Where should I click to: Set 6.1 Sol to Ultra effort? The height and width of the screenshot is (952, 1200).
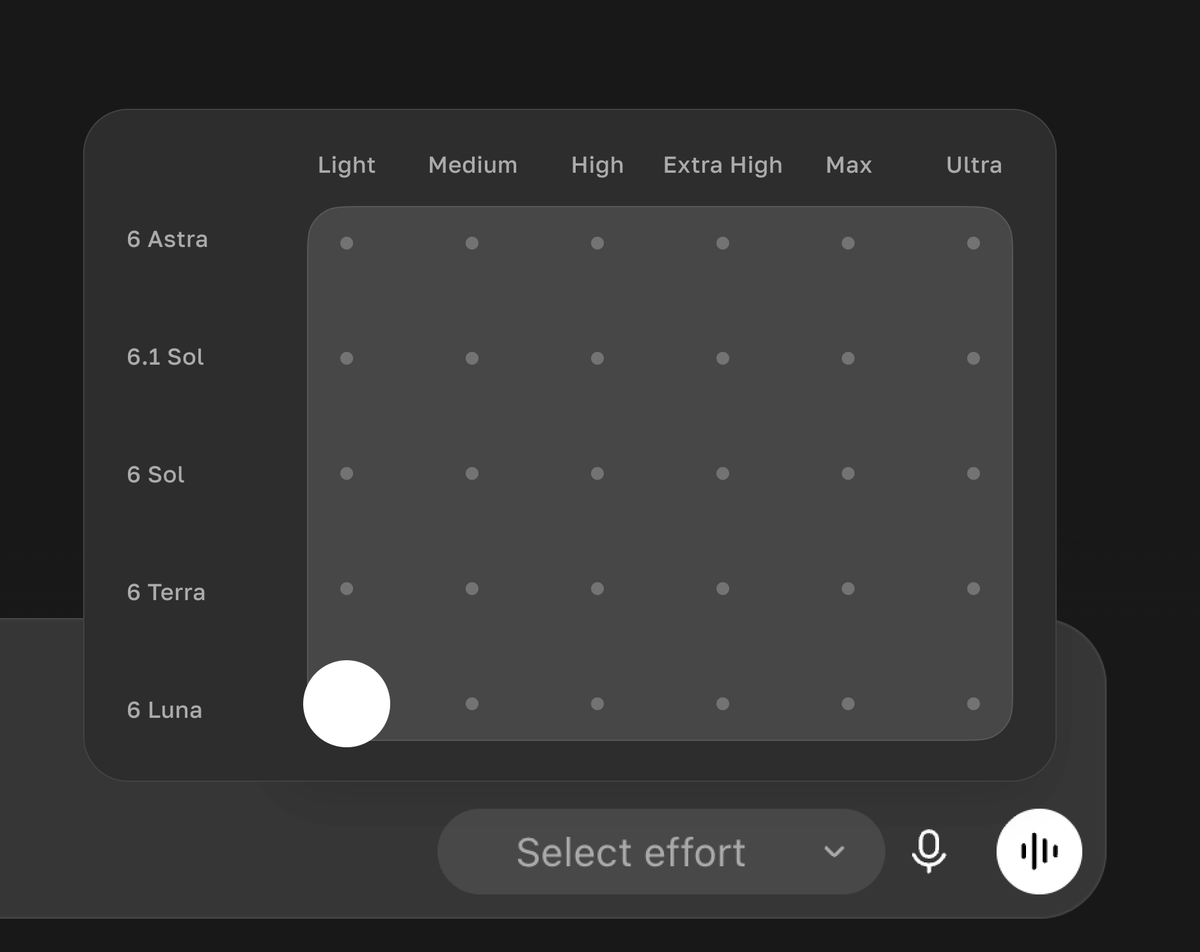(974, 358)
